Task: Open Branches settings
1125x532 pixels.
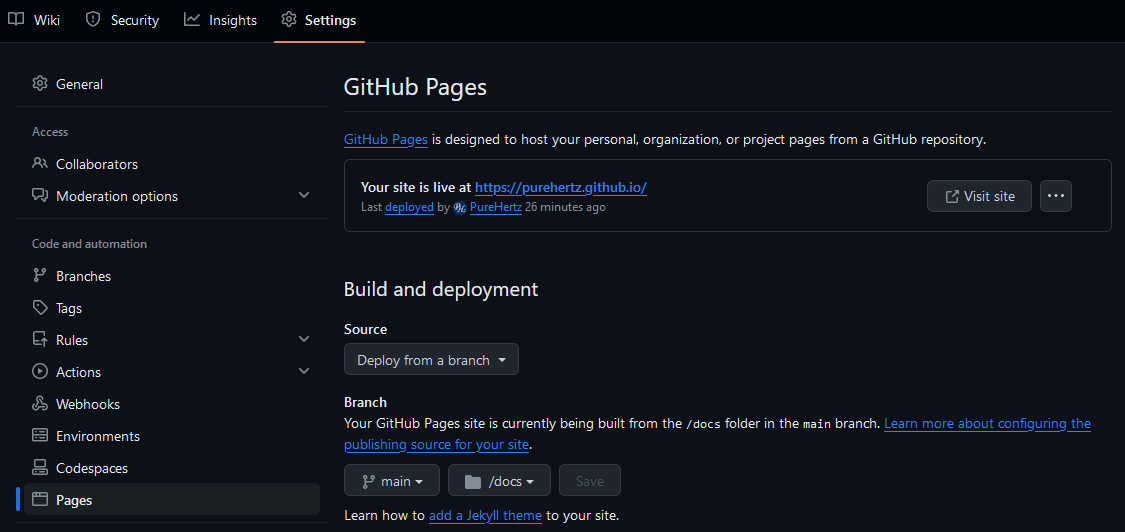Action: point(172,276)
